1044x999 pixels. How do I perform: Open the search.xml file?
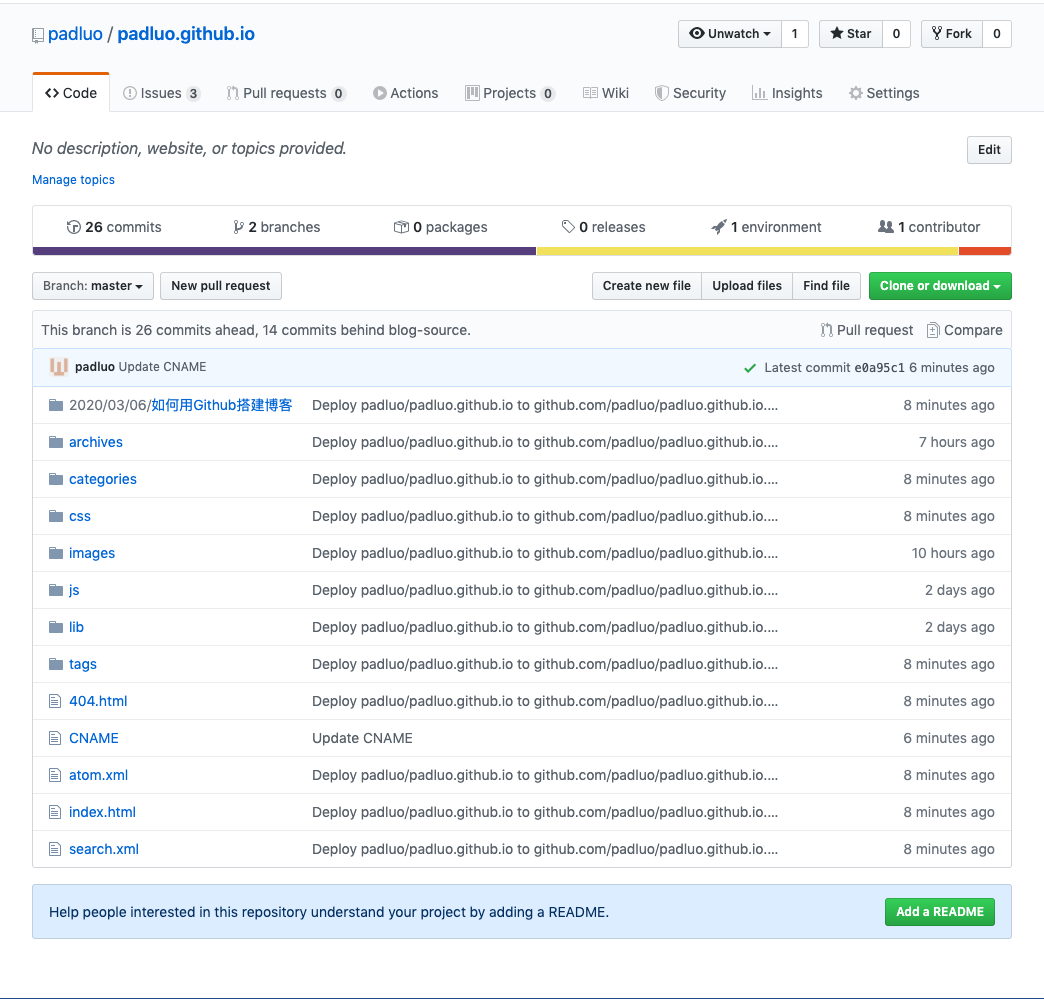[x=104, y=849]
